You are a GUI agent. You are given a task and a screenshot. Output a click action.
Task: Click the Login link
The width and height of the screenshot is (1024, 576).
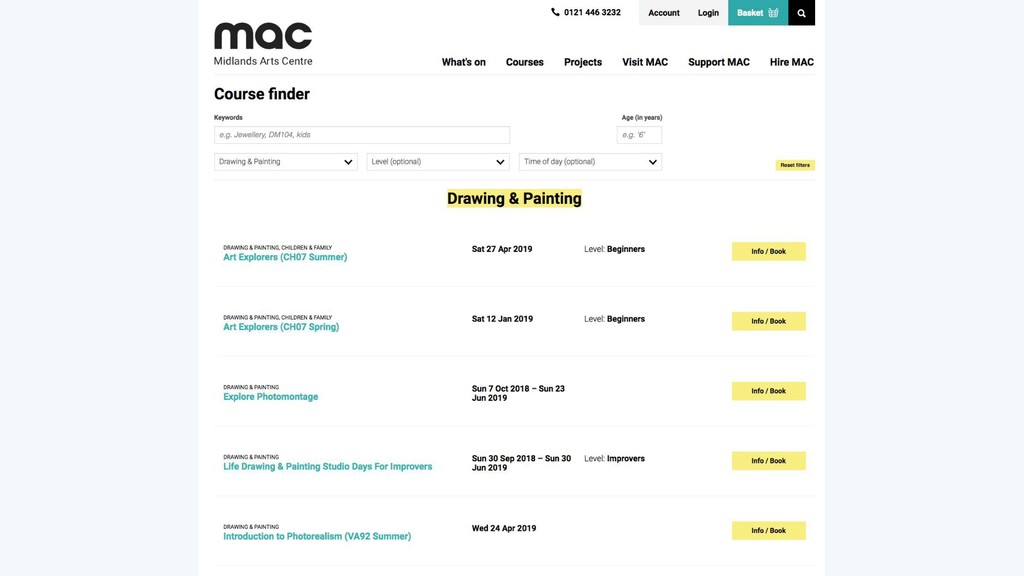[708, 13]
